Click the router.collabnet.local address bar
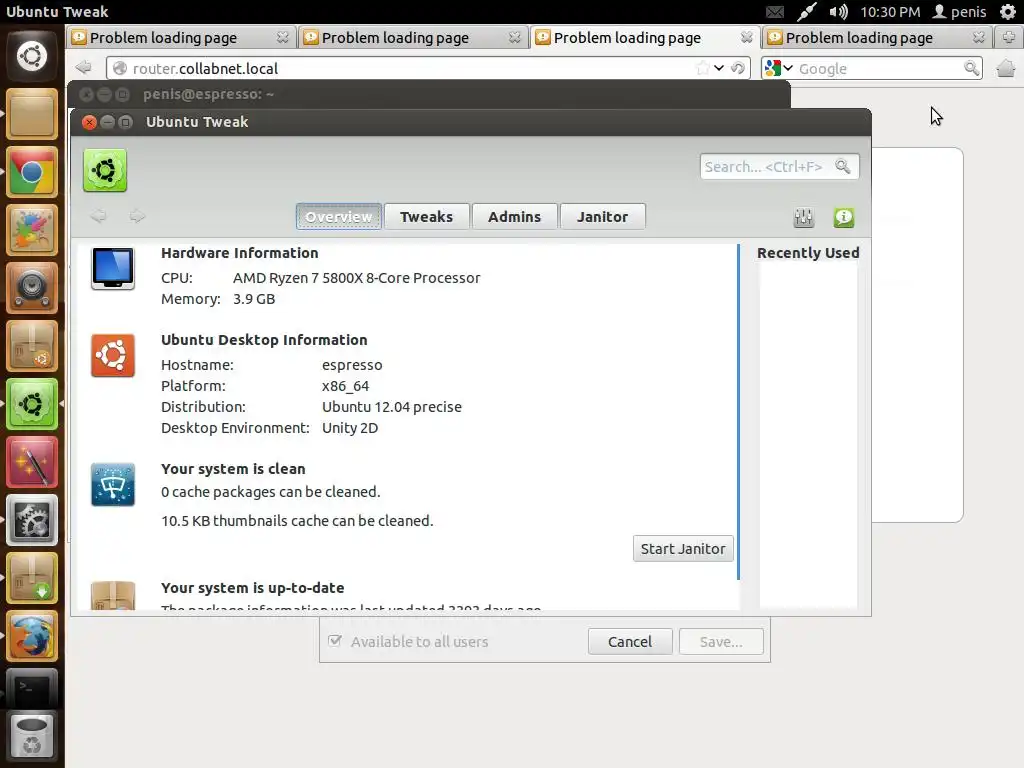The width and height of the screenshot is (1024, 768). pyautogui.click(x=428, y=68)
